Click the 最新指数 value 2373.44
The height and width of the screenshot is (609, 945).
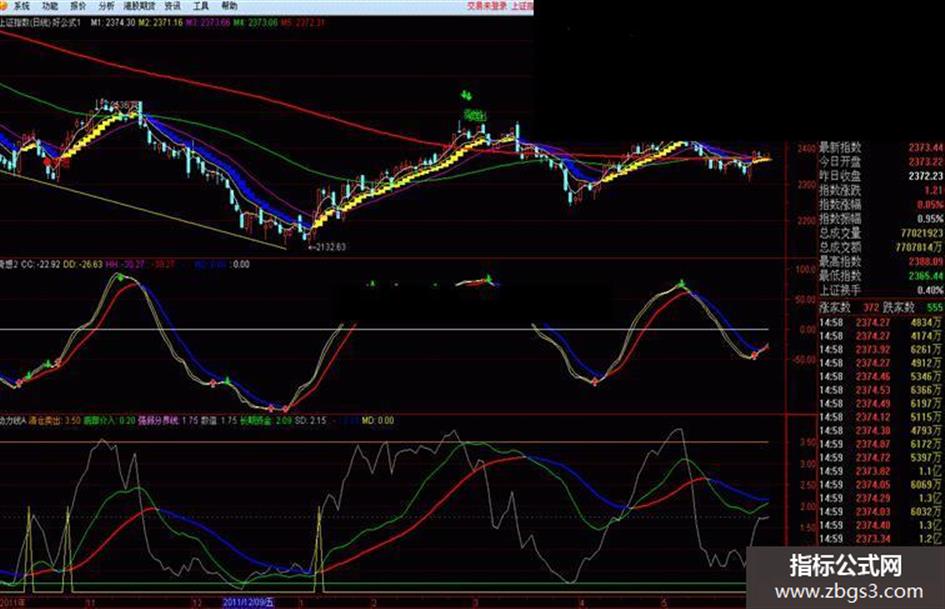coord(926,148)
